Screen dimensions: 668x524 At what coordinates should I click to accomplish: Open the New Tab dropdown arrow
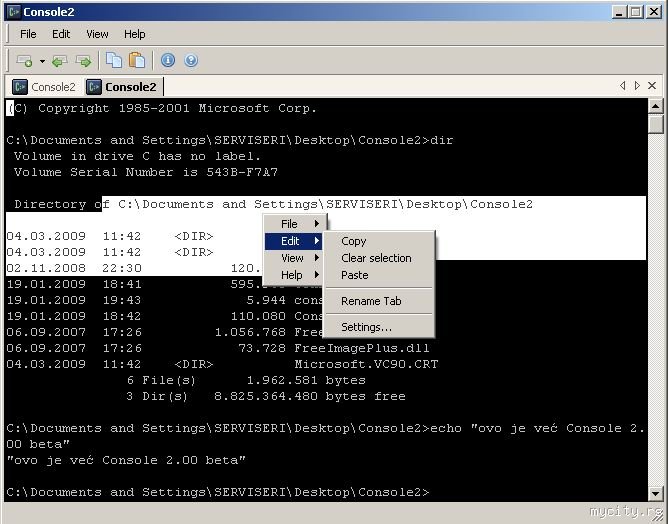(x=42, y=61)
